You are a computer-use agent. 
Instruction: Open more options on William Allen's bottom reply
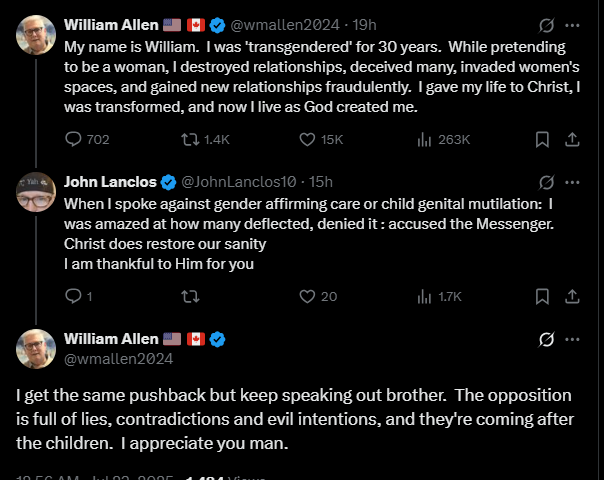pos(573,339)
